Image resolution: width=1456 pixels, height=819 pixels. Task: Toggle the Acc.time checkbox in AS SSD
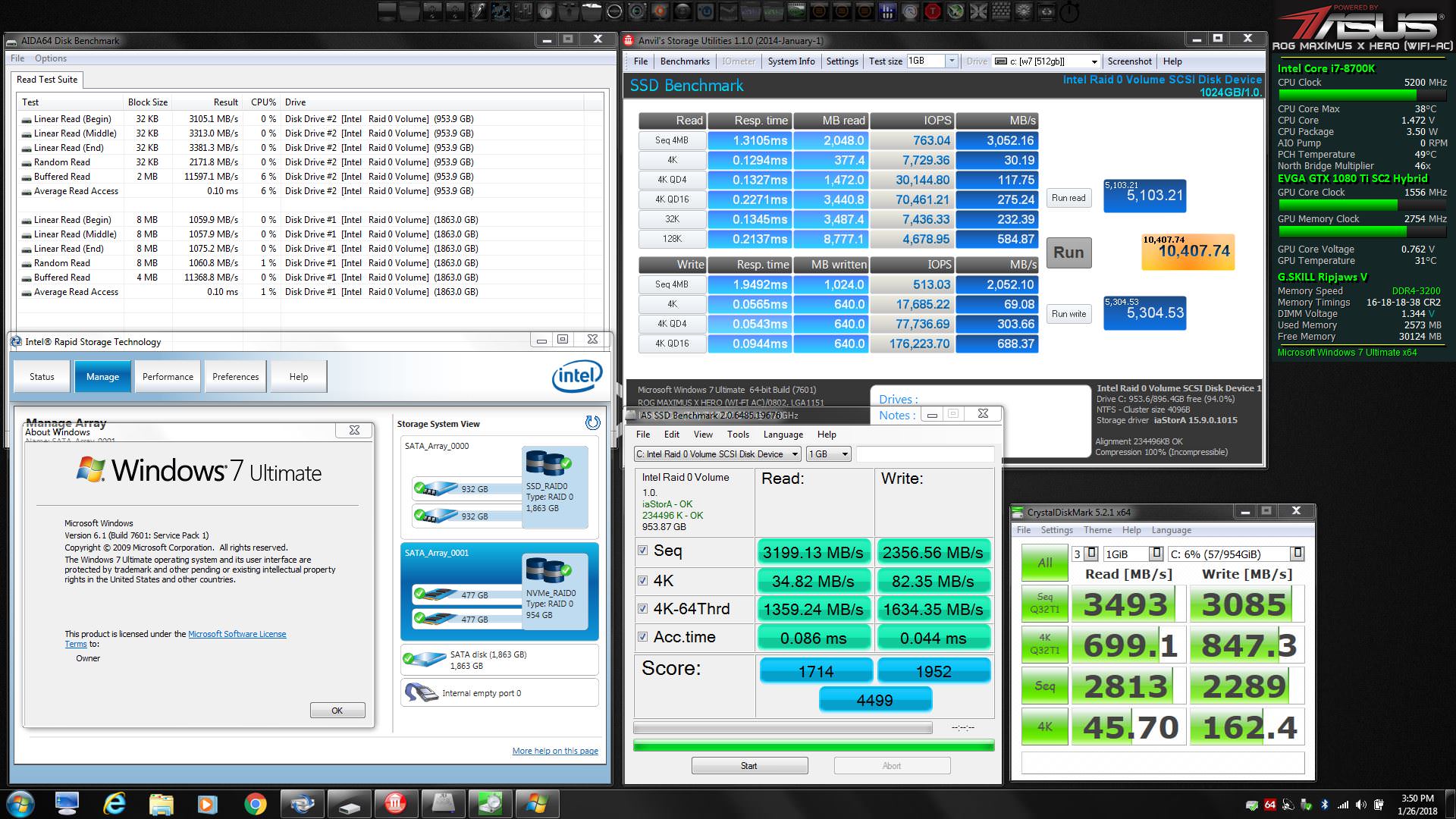643,637
